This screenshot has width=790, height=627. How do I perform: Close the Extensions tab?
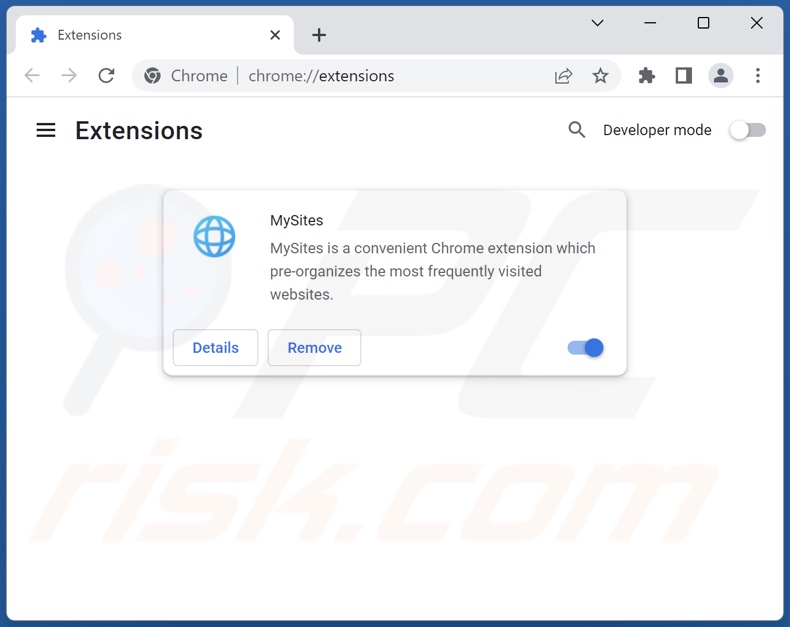(x=275, y=35)
